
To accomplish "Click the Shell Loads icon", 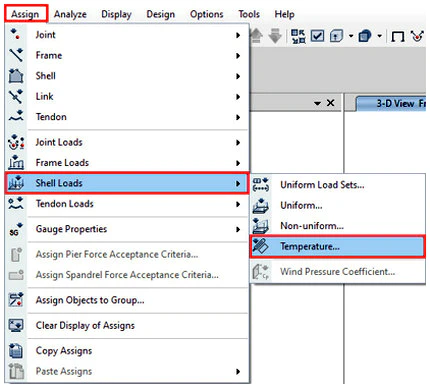I will tap(16, 183).
